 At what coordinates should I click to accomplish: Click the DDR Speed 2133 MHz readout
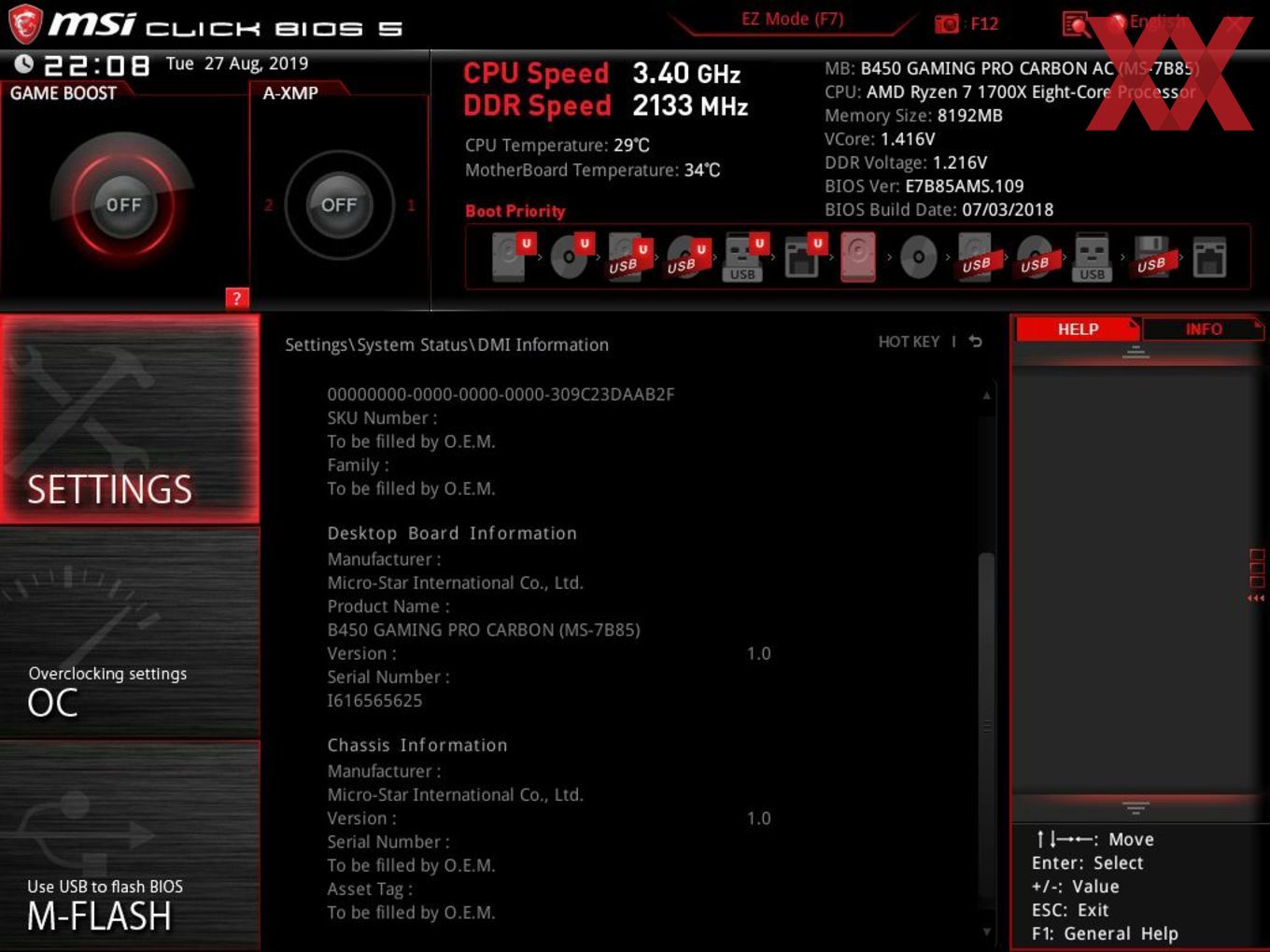[x=606, y=105]
